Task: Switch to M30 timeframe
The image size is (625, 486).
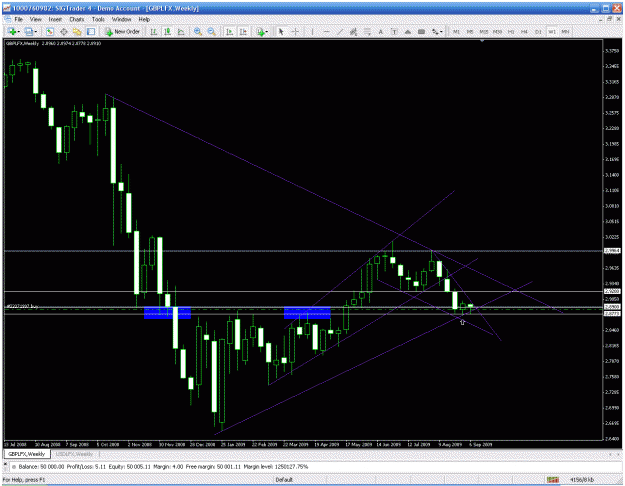Action: tap(497, 31)
